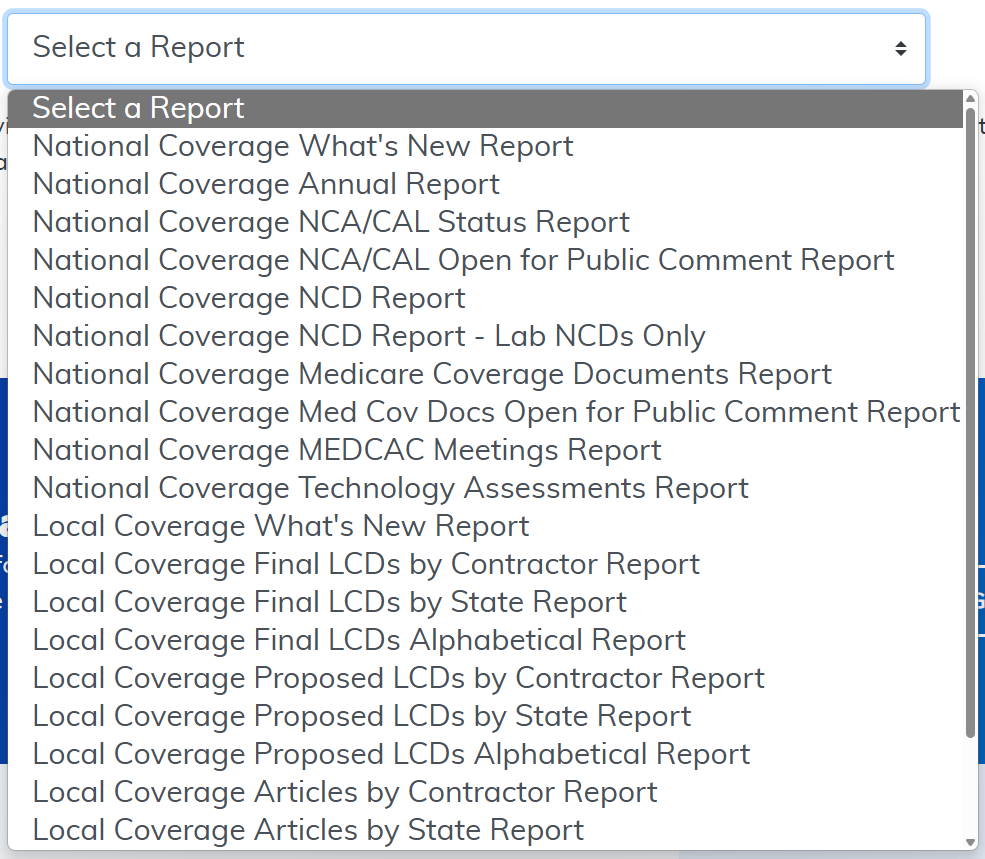Select NCA/CAL Open for Public Comment Report
985x859 pixels.
pos(463,260)
